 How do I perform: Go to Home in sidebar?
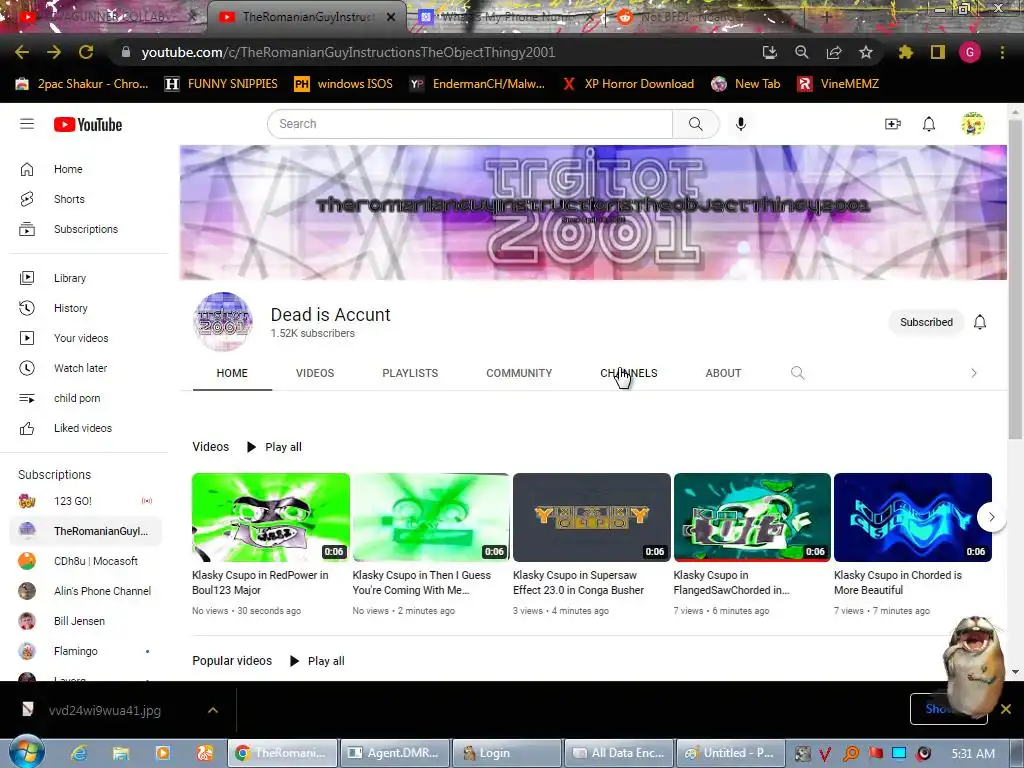pos(85,169)
